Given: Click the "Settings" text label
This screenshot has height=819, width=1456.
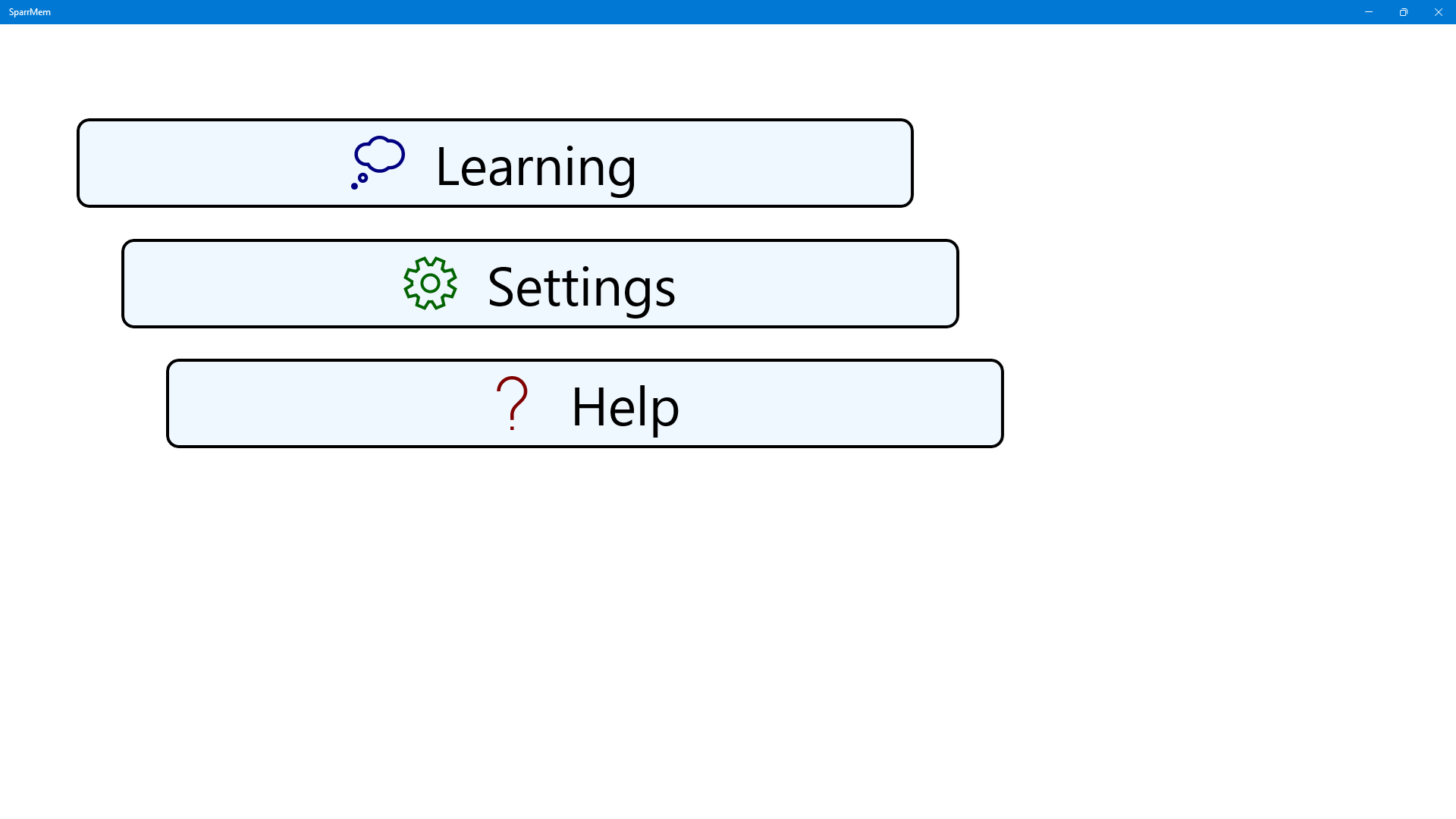Looking at the screenshot, I should click(x=581, y=287).
